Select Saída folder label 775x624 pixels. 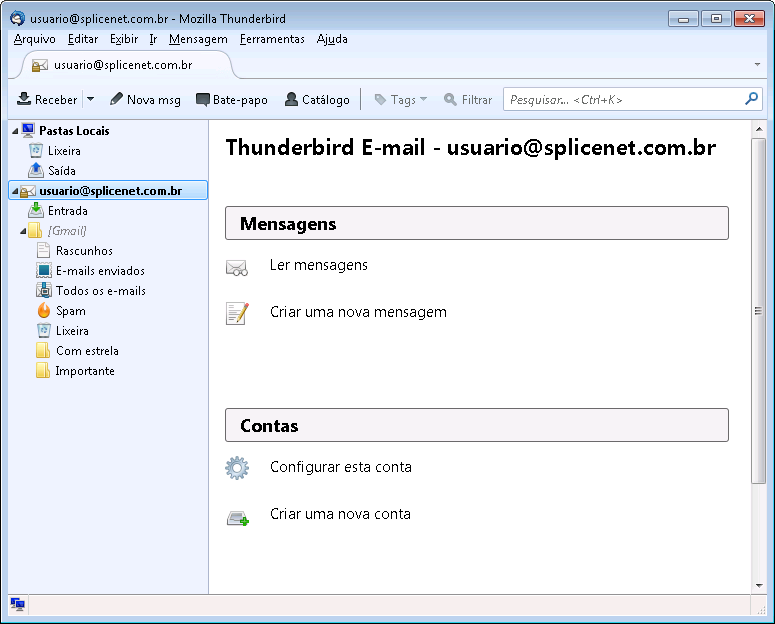pos(62,171)
